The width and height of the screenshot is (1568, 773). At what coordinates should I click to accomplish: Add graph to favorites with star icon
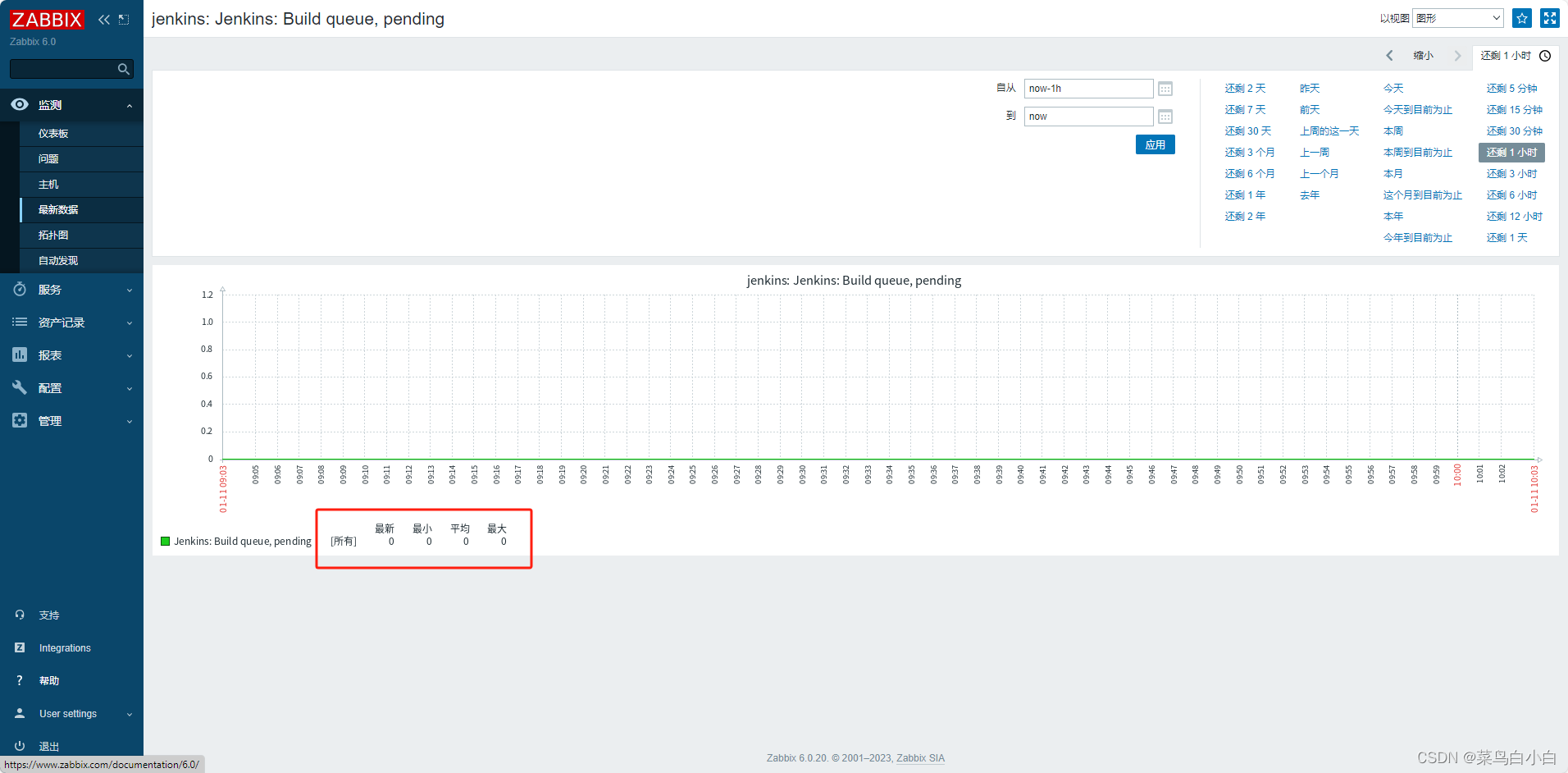point(1522,18)
